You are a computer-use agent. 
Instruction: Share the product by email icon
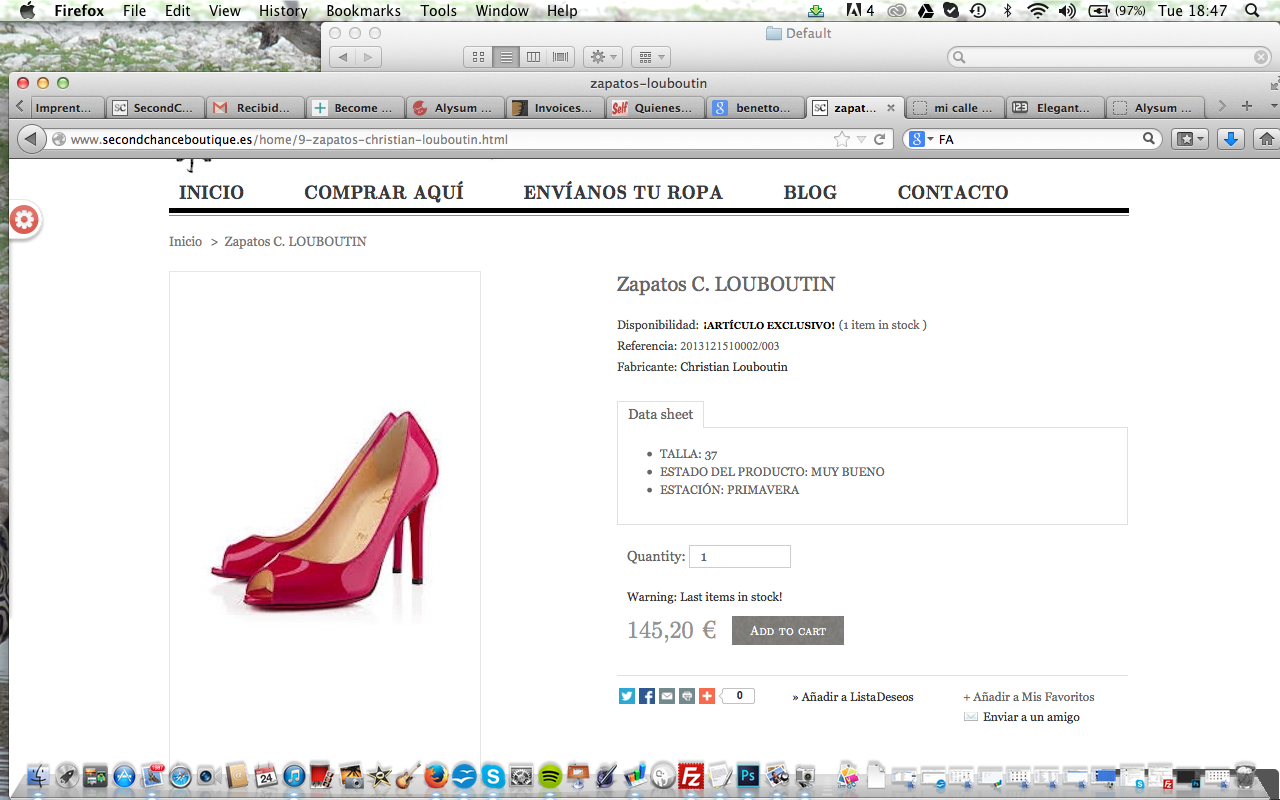tap(667, 696)
